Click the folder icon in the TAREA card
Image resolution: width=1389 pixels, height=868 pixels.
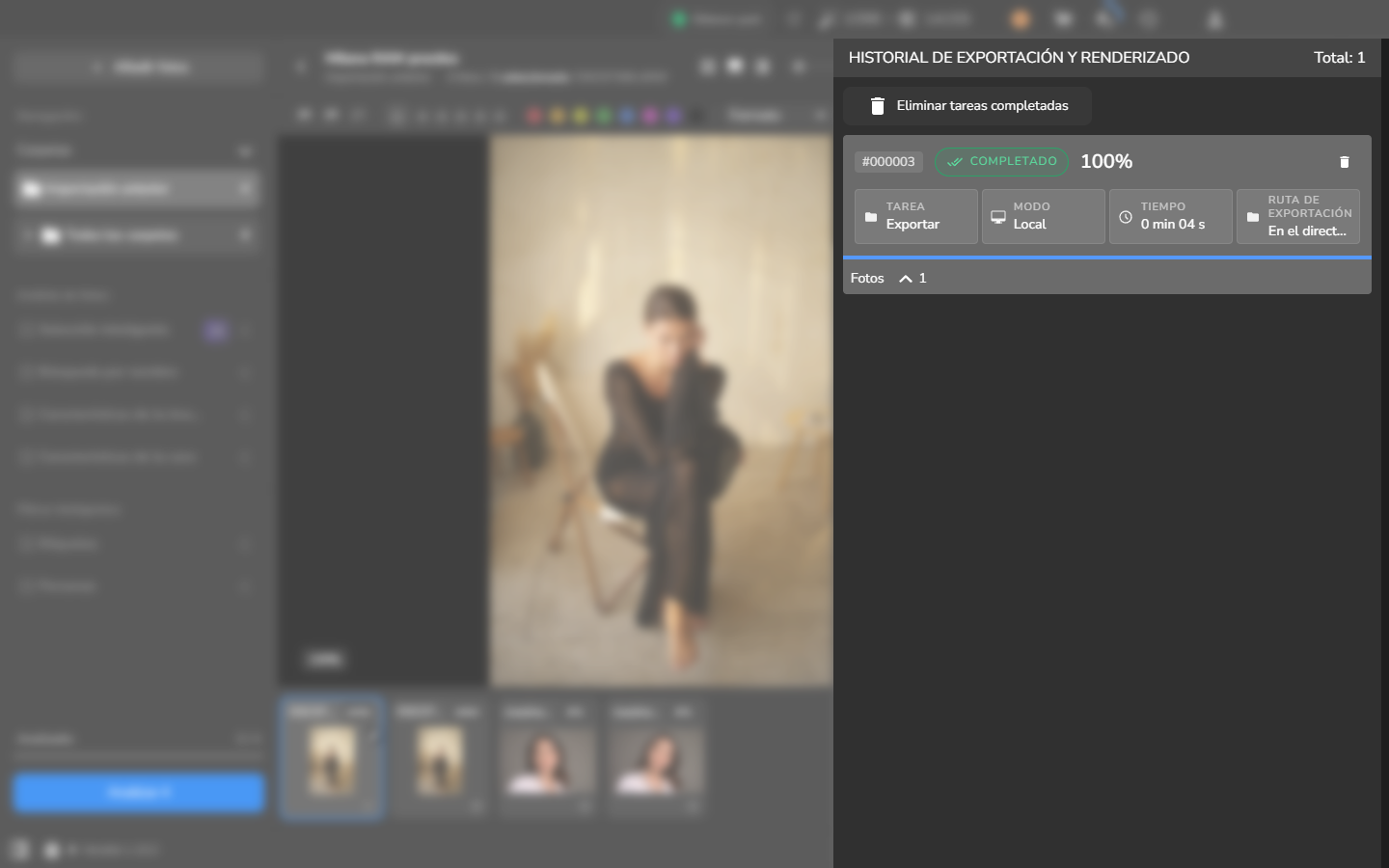871,217
